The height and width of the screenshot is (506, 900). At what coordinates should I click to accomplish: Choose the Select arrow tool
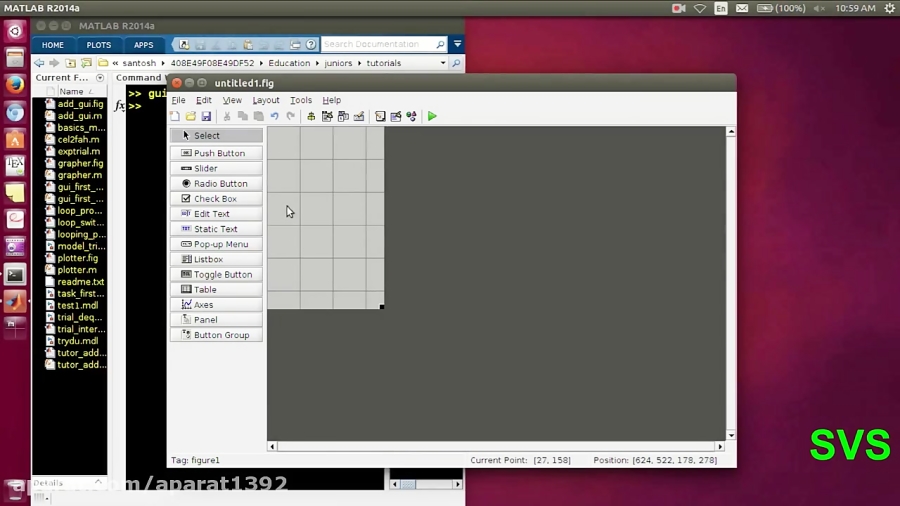pos(216,135)
